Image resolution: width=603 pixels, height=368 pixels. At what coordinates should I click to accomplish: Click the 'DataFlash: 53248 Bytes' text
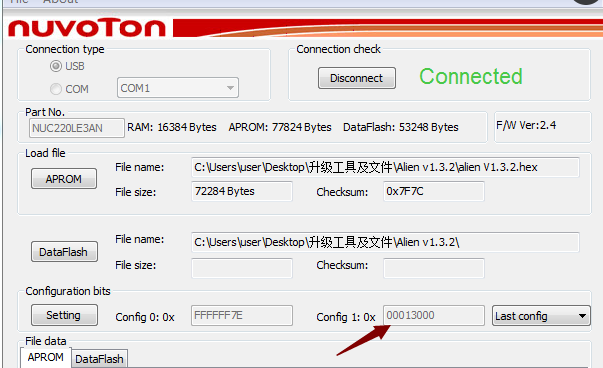point(401,127)
